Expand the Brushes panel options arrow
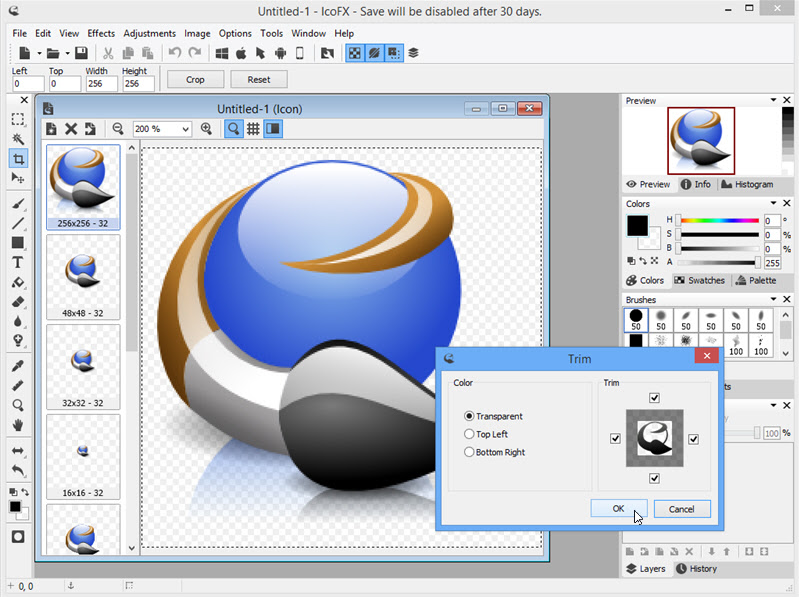799x597 pixels. point(774,300)
